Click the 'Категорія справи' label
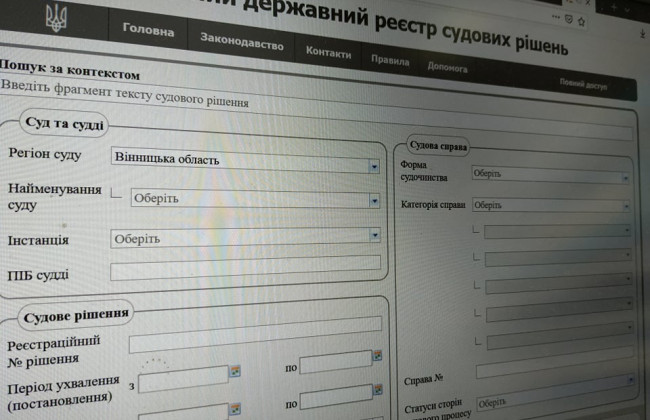650x420 pixels. [x=433, y=204]
